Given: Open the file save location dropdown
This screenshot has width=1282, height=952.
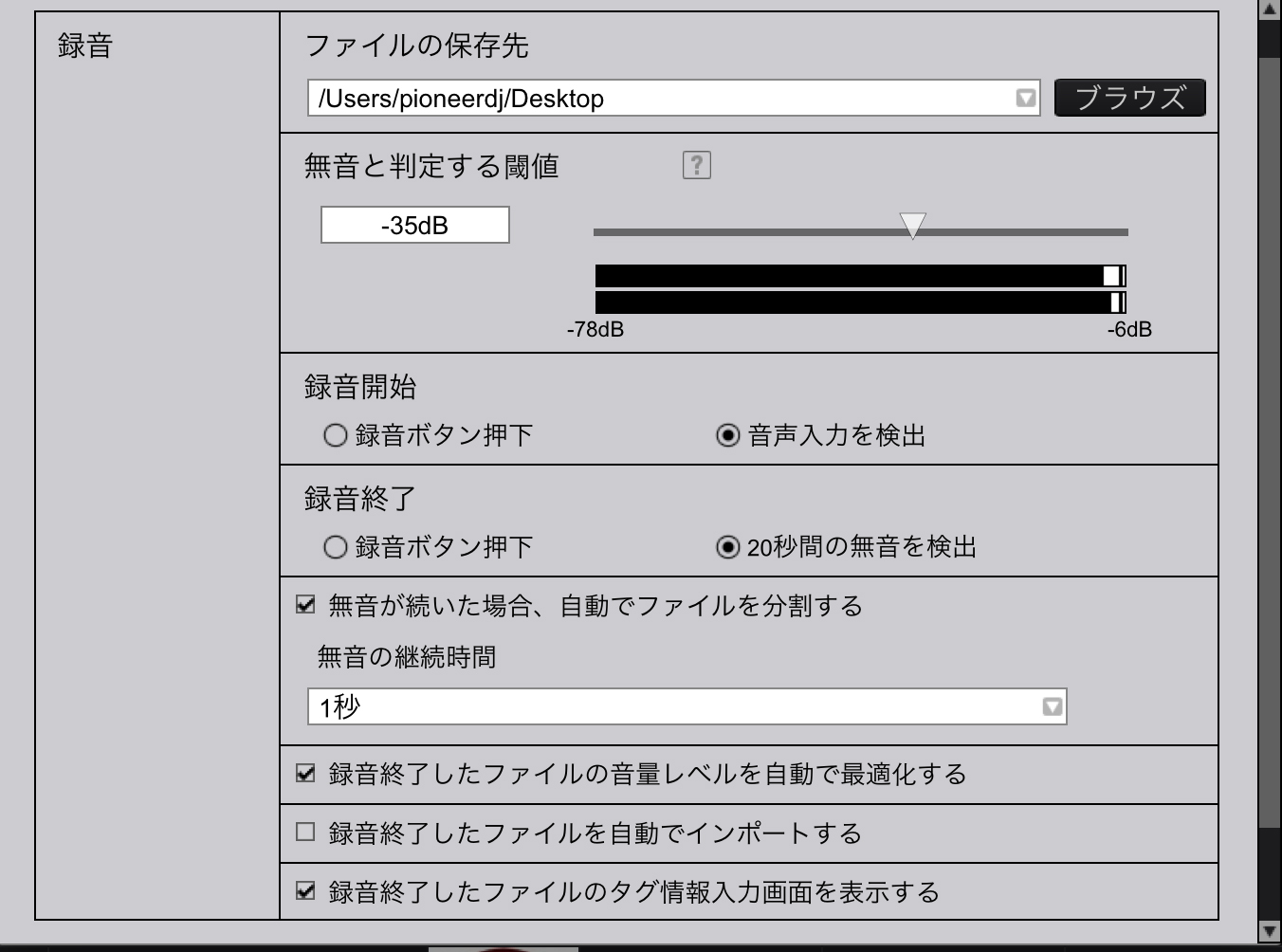Looking at the screenshot, I should [1025, 98].
